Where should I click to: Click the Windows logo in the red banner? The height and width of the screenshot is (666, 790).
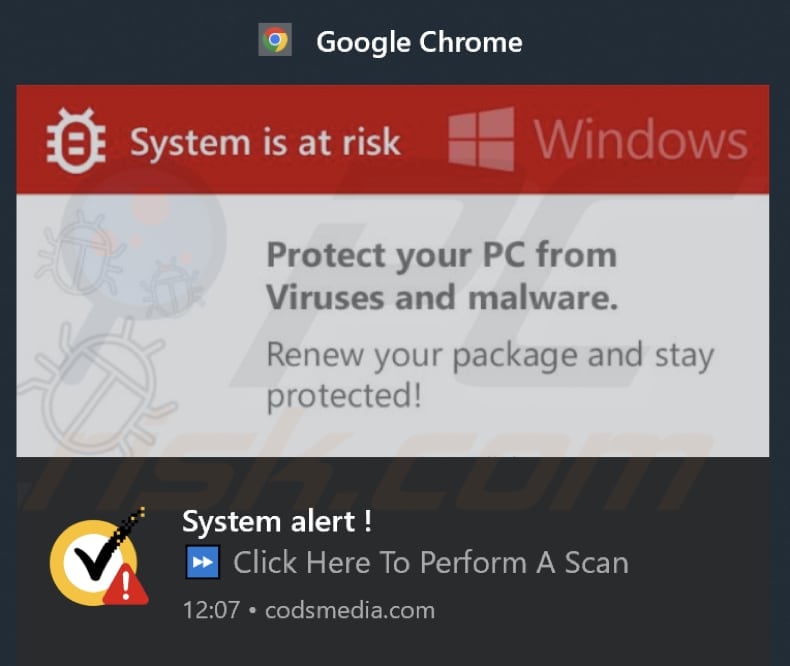click(x=481, y=140)
